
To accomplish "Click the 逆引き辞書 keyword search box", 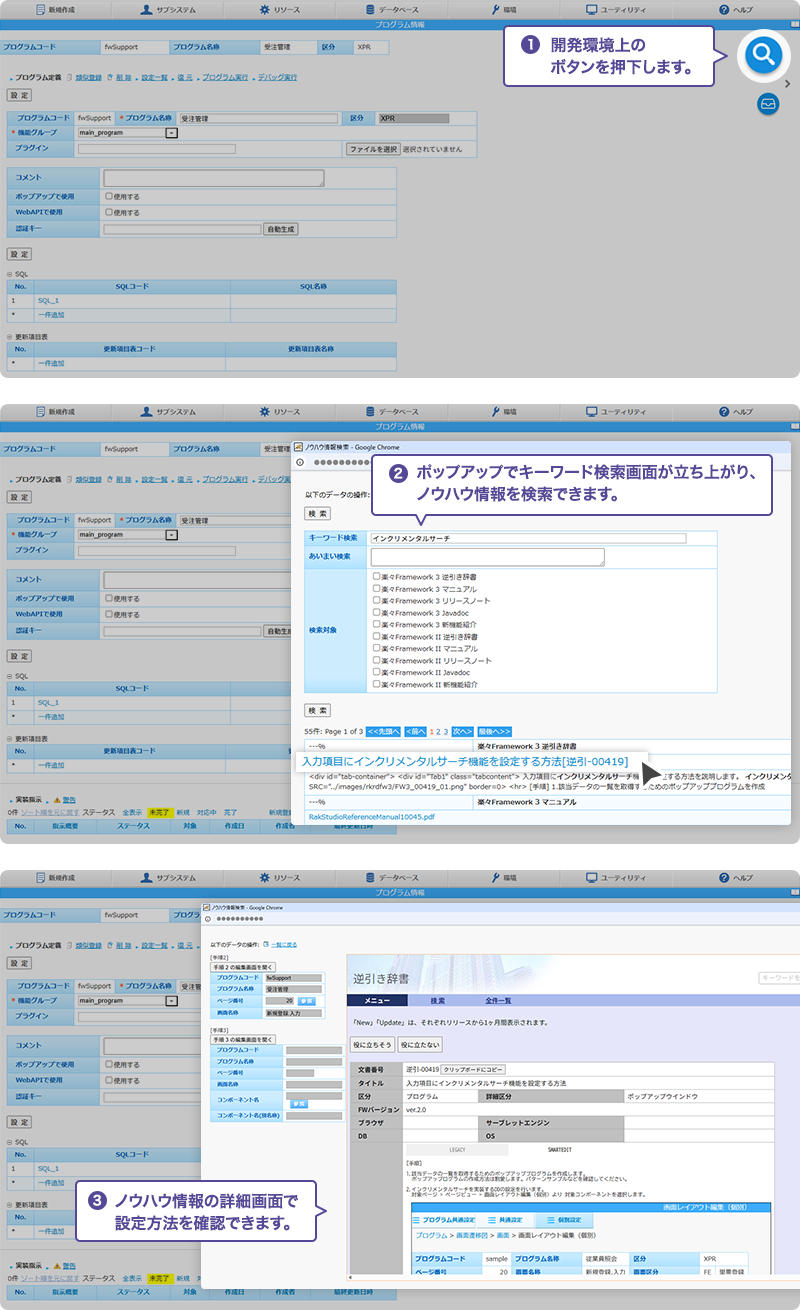I will point(777,977).
